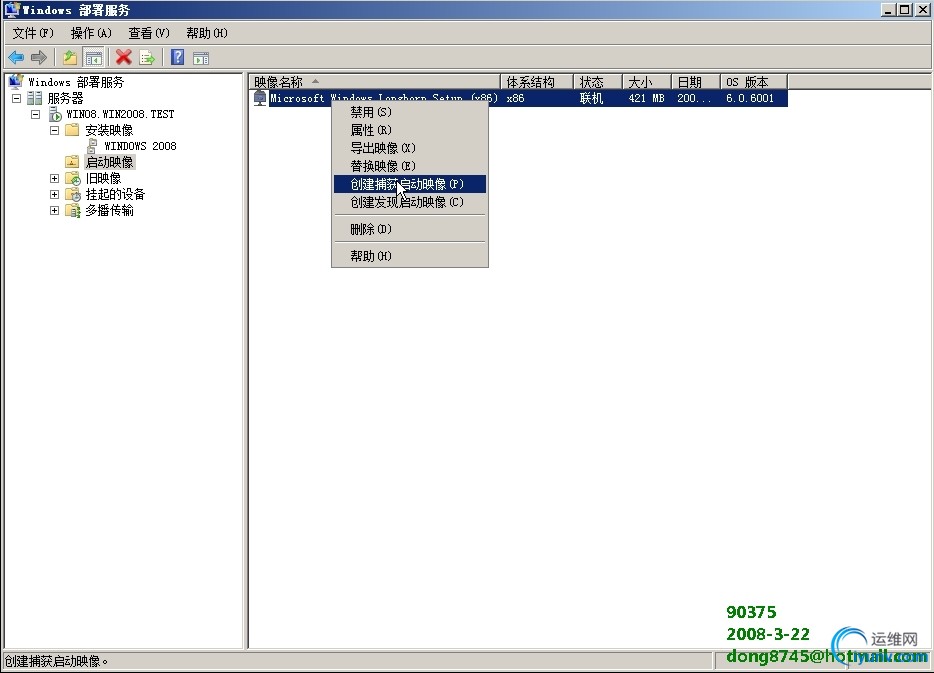Click 创建发现启动映像(C) in the context menu
934x673 pixels.
tap(410, 202)
